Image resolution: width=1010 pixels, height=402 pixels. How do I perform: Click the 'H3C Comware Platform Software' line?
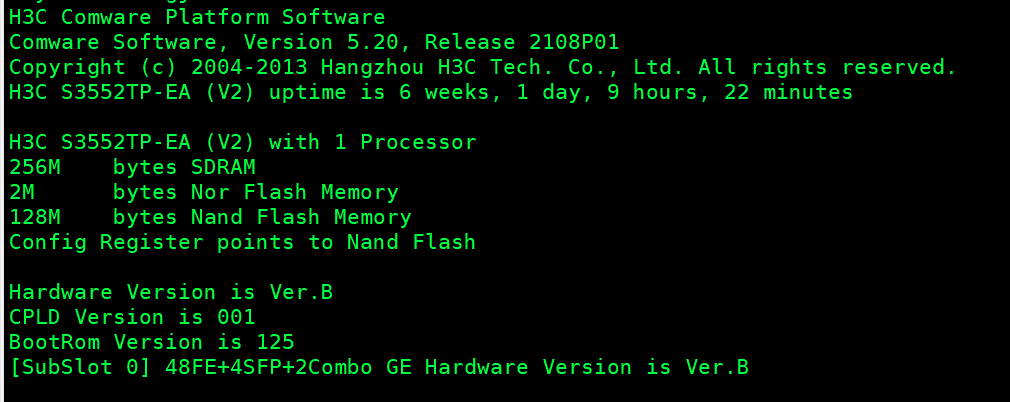(x=197, y=17)
